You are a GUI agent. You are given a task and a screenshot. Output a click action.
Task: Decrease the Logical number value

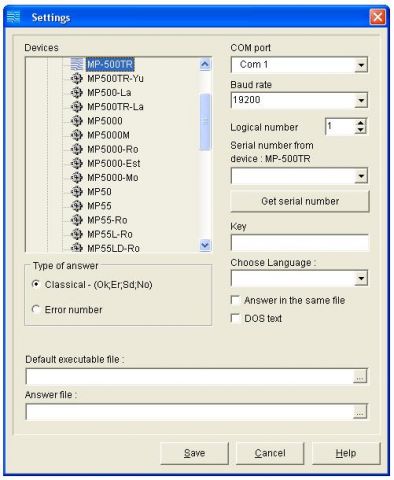tap(360, 130)
